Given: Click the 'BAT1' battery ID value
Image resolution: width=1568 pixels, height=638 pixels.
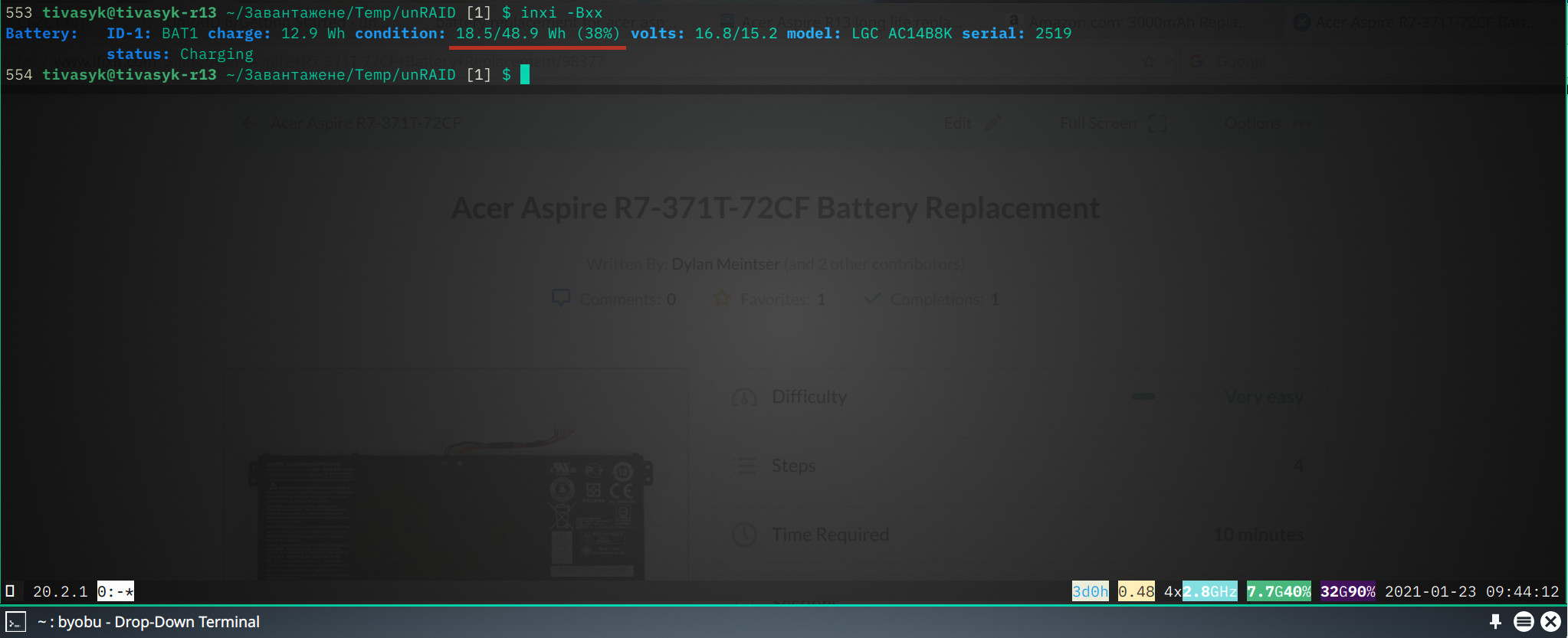Looking at the screenshot, I should [179, 34].
